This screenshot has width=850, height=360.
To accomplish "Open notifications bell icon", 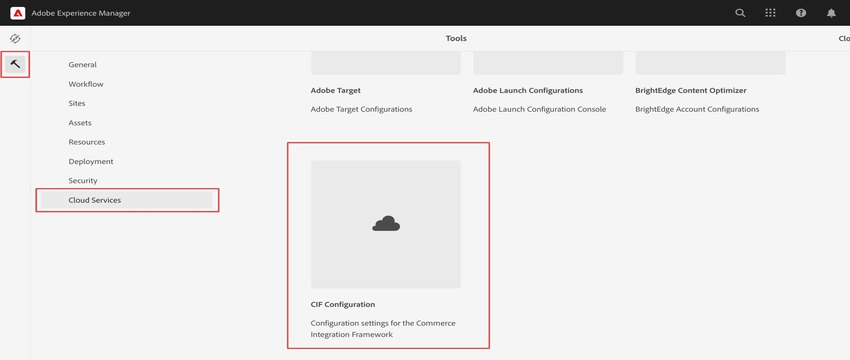I will [x=831, y=13].
